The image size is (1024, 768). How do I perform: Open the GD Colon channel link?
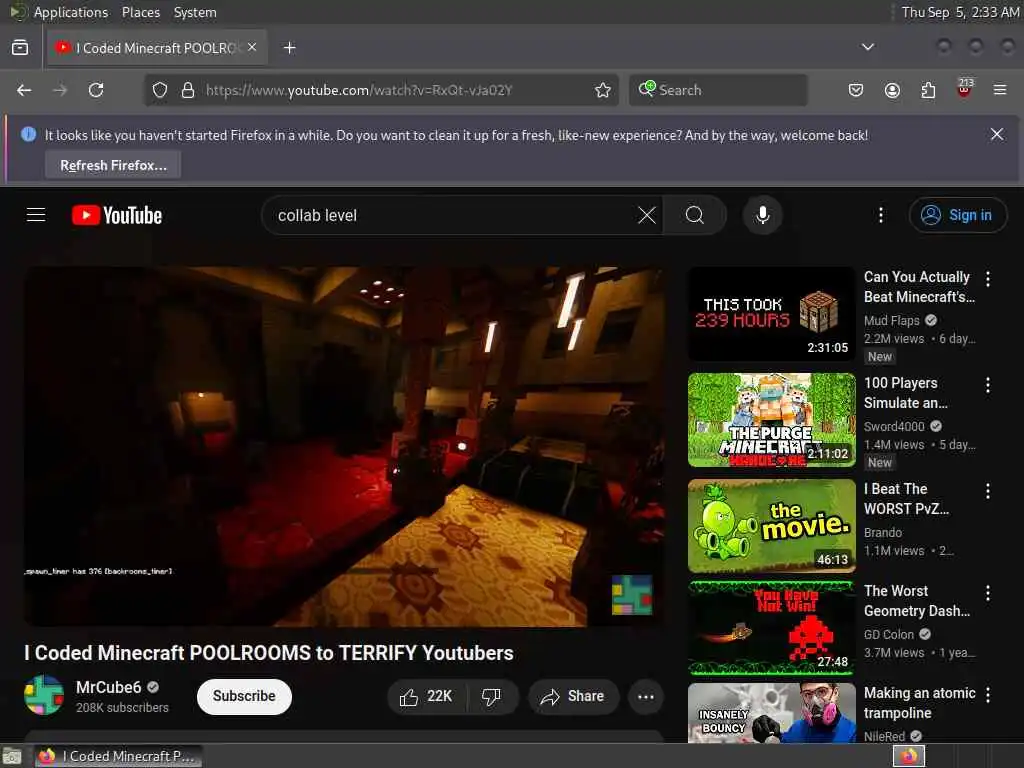[x=889, y=634]
